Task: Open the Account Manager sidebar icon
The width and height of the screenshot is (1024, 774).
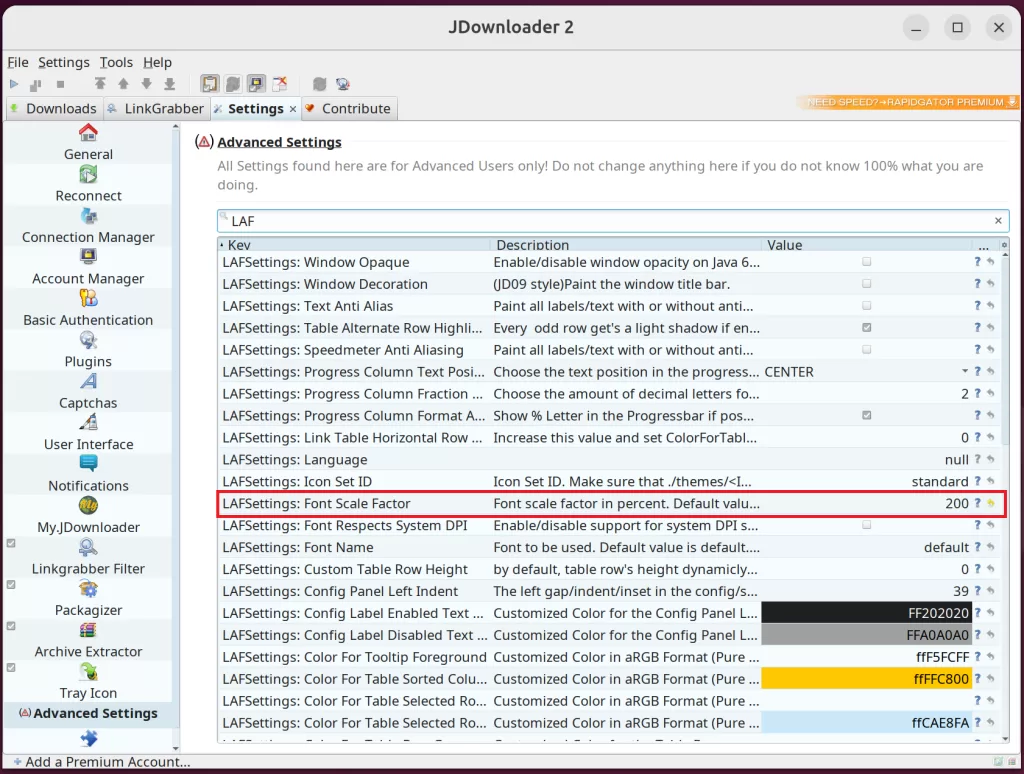Action: point(88,258)
